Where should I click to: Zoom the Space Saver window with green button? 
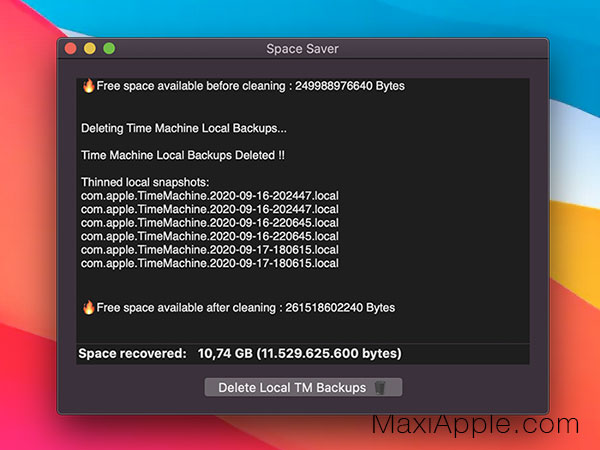click(109, 49)
